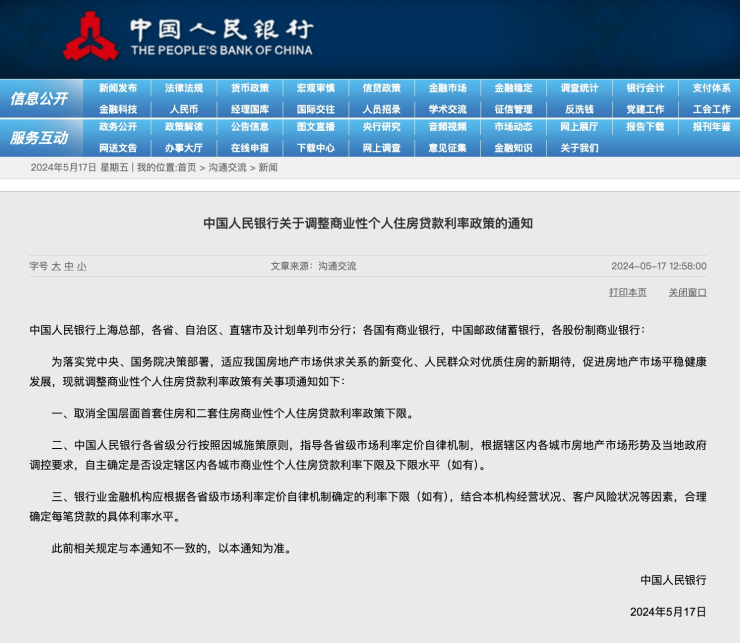
Task: Open 政策解读 under 服务互动
Action: point(184,127)
